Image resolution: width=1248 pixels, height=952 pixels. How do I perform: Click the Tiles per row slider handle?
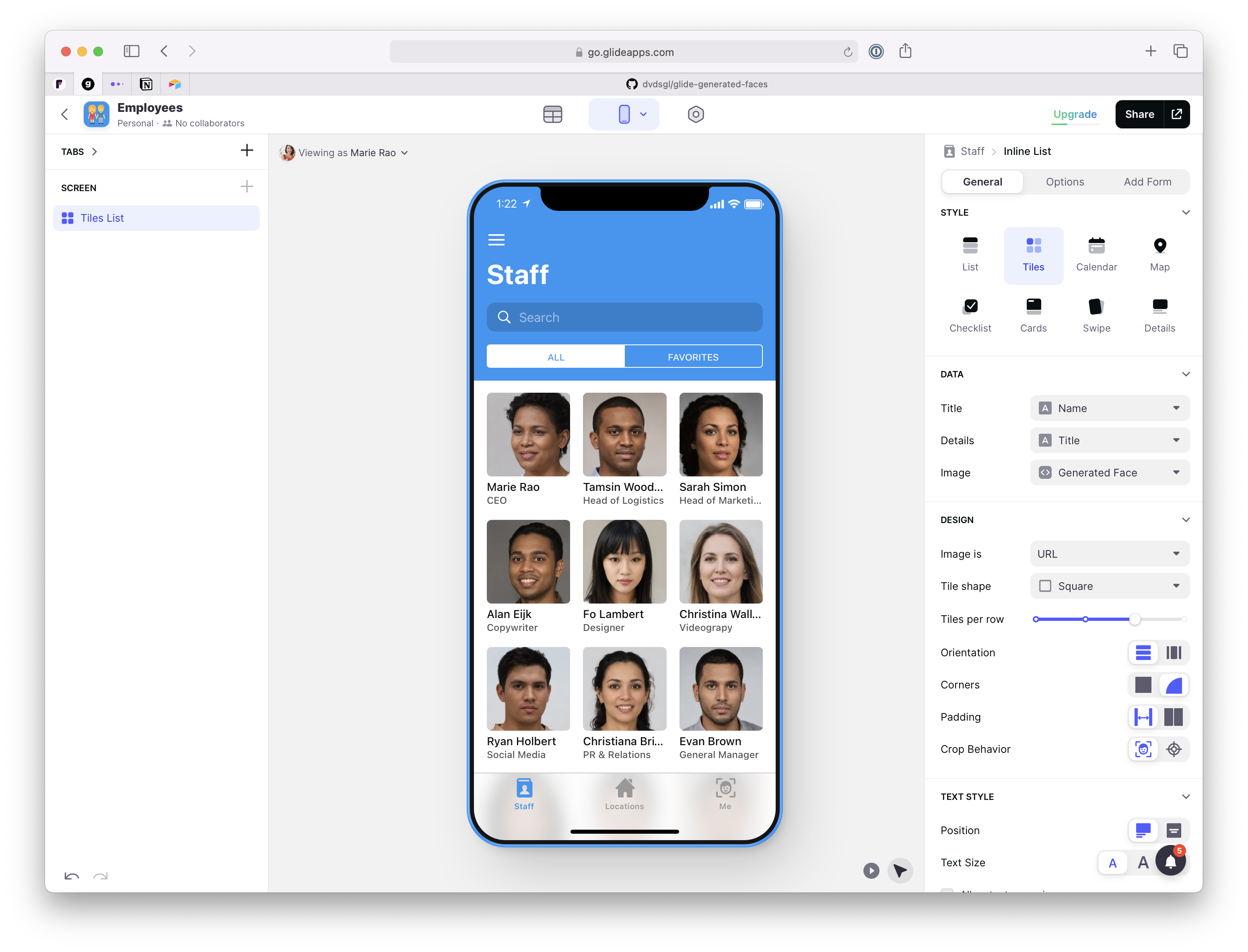pyautogui.click(x=1134, y=619)
